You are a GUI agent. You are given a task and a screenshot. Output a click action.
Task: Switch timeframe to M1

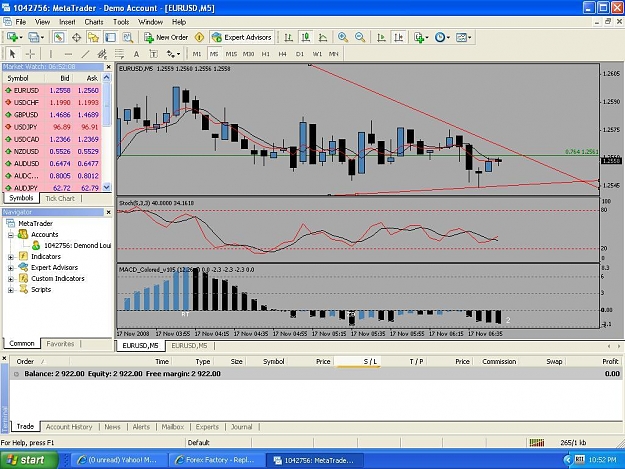(197, 54)
